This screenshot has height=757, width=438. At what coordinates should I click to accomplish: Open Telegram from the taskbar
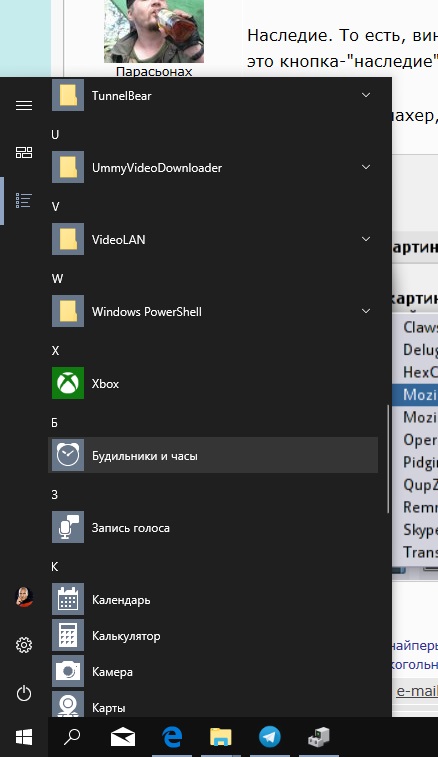[270, 737]
